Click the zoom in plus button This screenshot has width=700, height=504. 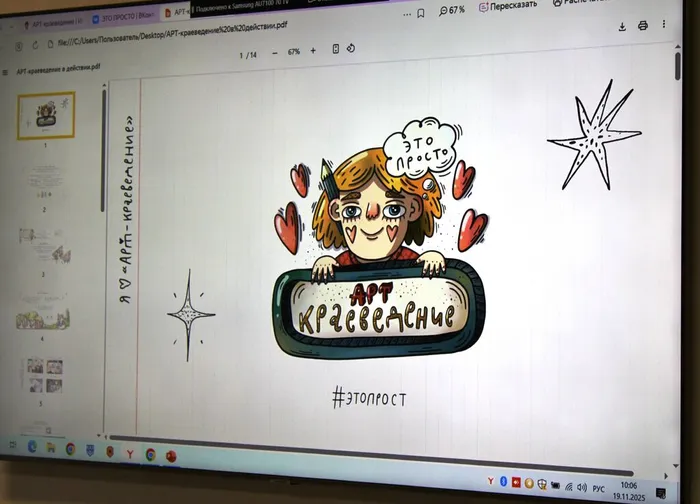click(x=313, y=50)
